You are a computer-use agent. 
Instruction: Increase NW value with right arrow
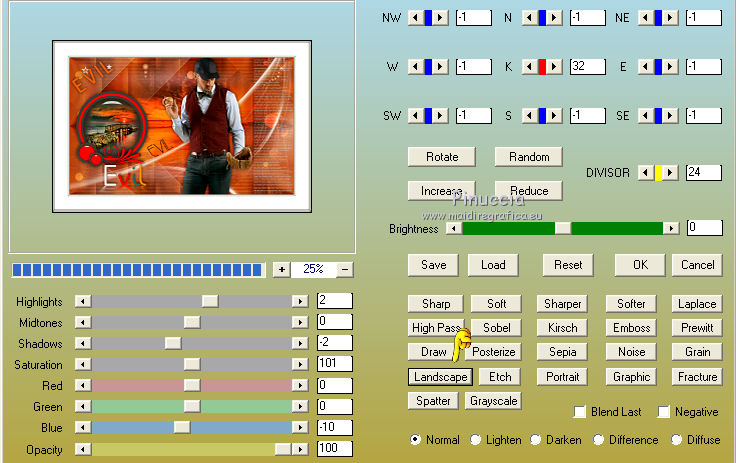[x=440, y=18]
